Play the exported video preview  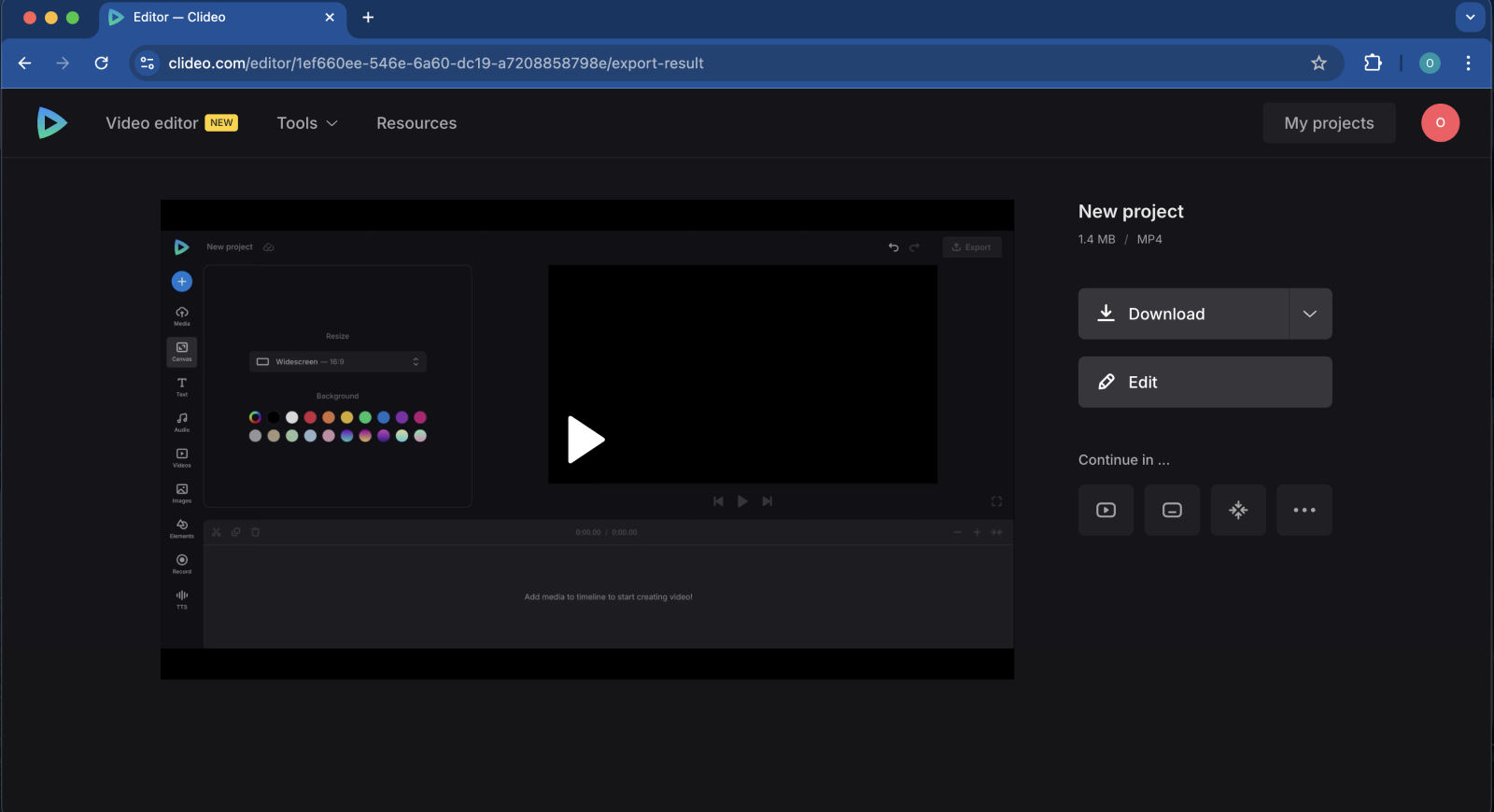[x=586, y=440]
